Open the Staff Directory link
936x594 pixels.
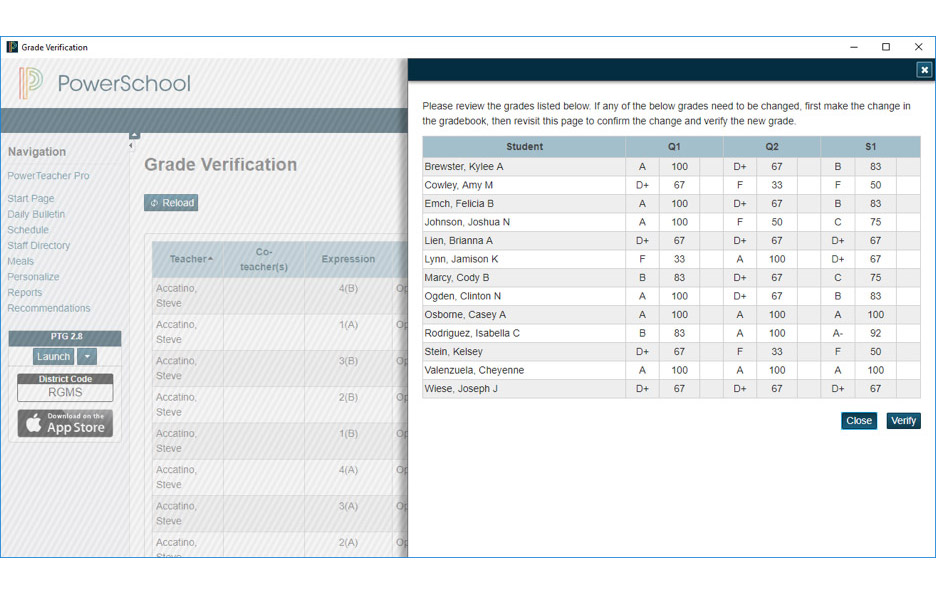pyautogui.click(x=39, y=246)
